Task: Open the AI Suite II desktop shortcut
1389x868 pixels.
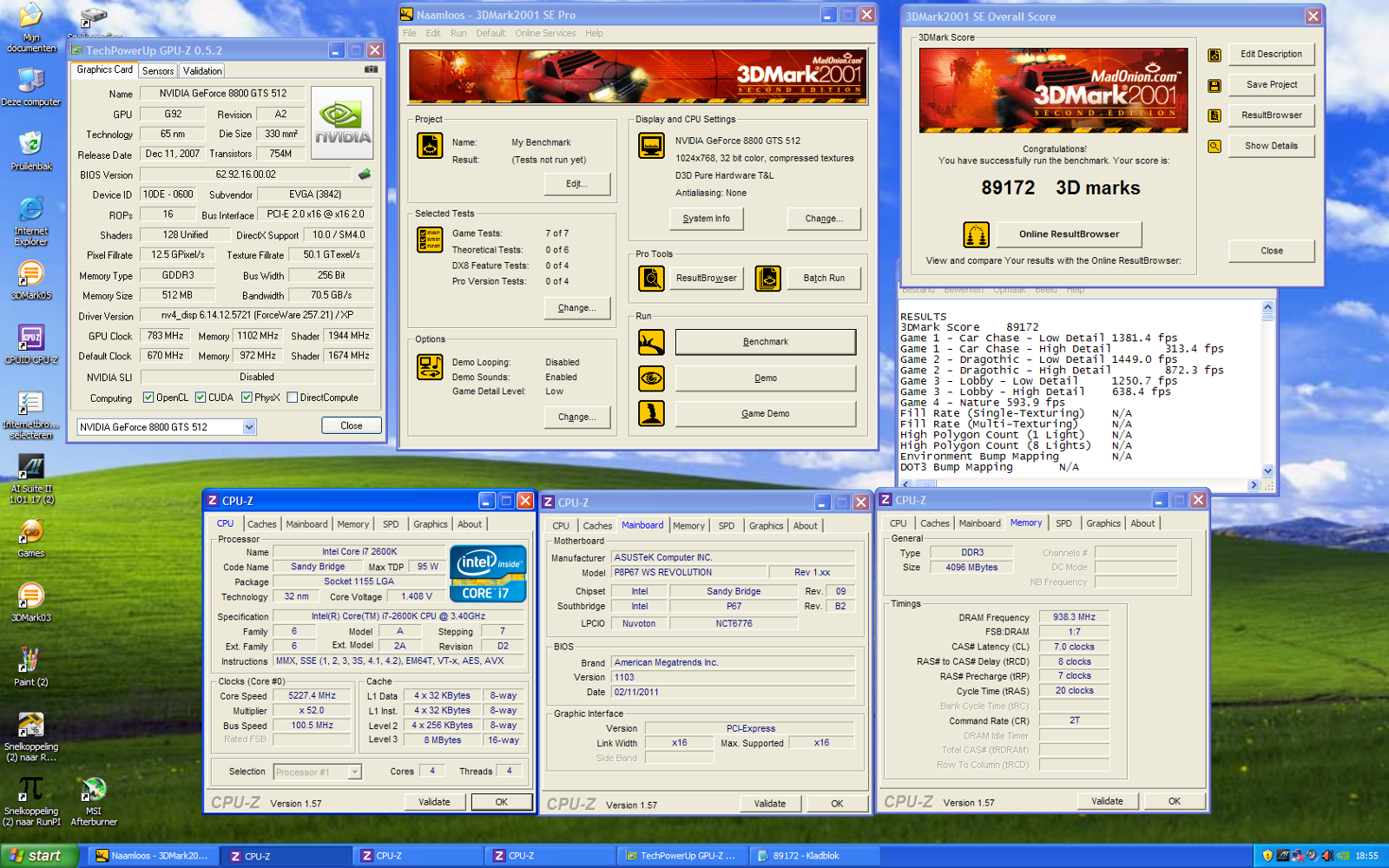Action: (x=31, y=479)
